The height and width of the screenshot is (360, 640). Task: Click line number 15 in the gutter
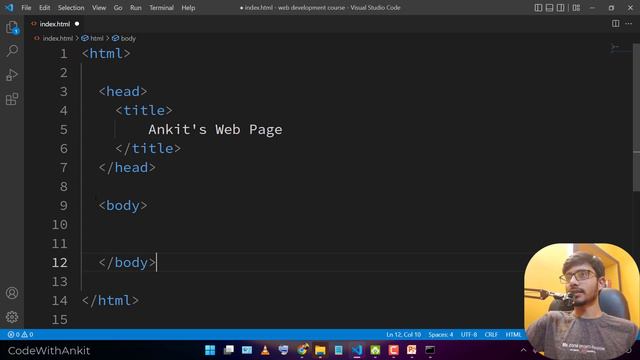coord(60,320)
